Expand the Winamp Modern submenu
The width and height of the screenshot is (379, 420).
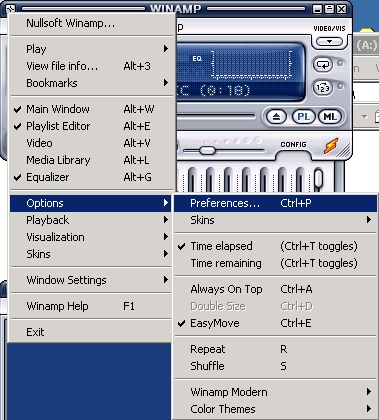point(275,392)
